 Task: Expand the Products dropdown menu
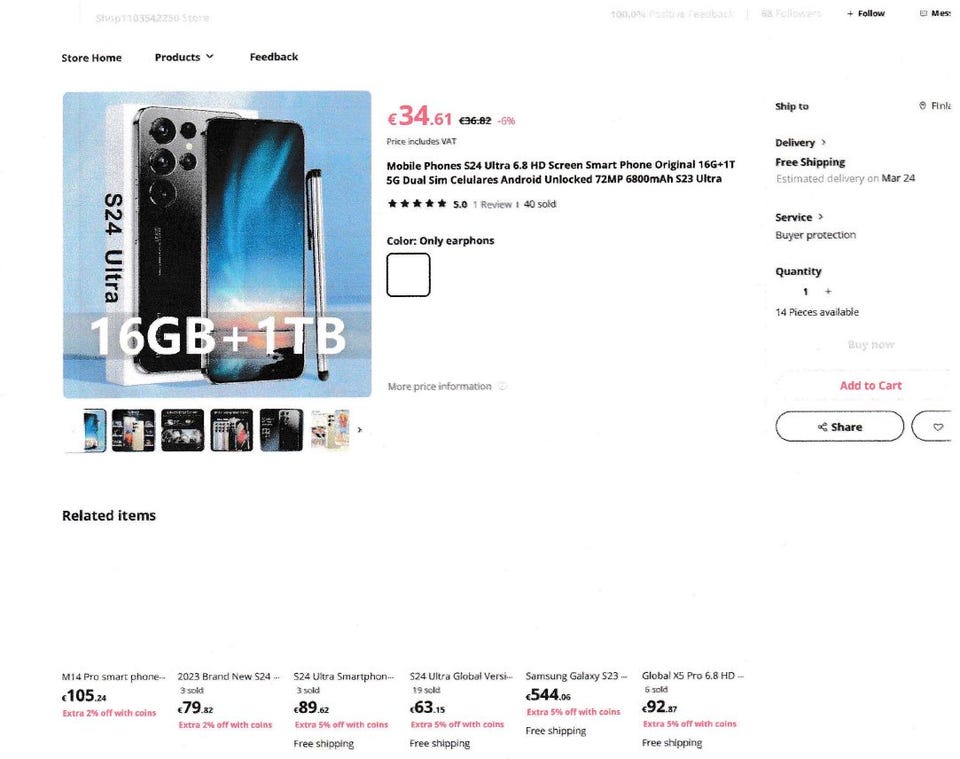[x=184, y=57]
